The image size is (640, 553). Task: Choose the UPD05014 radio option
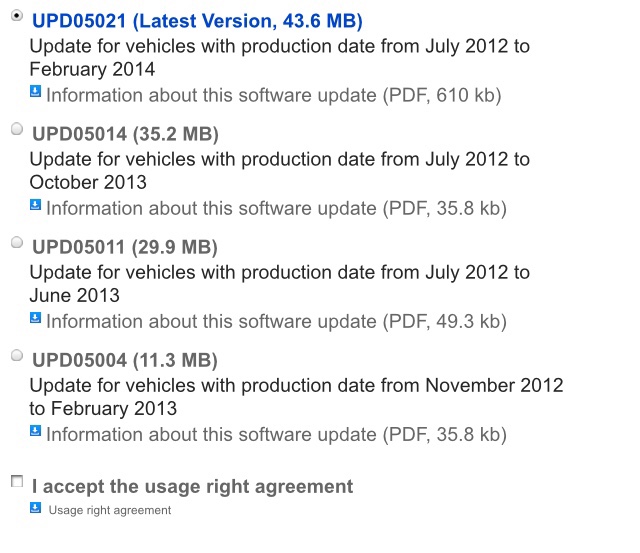pyautogui.click(x=17, y=129)
